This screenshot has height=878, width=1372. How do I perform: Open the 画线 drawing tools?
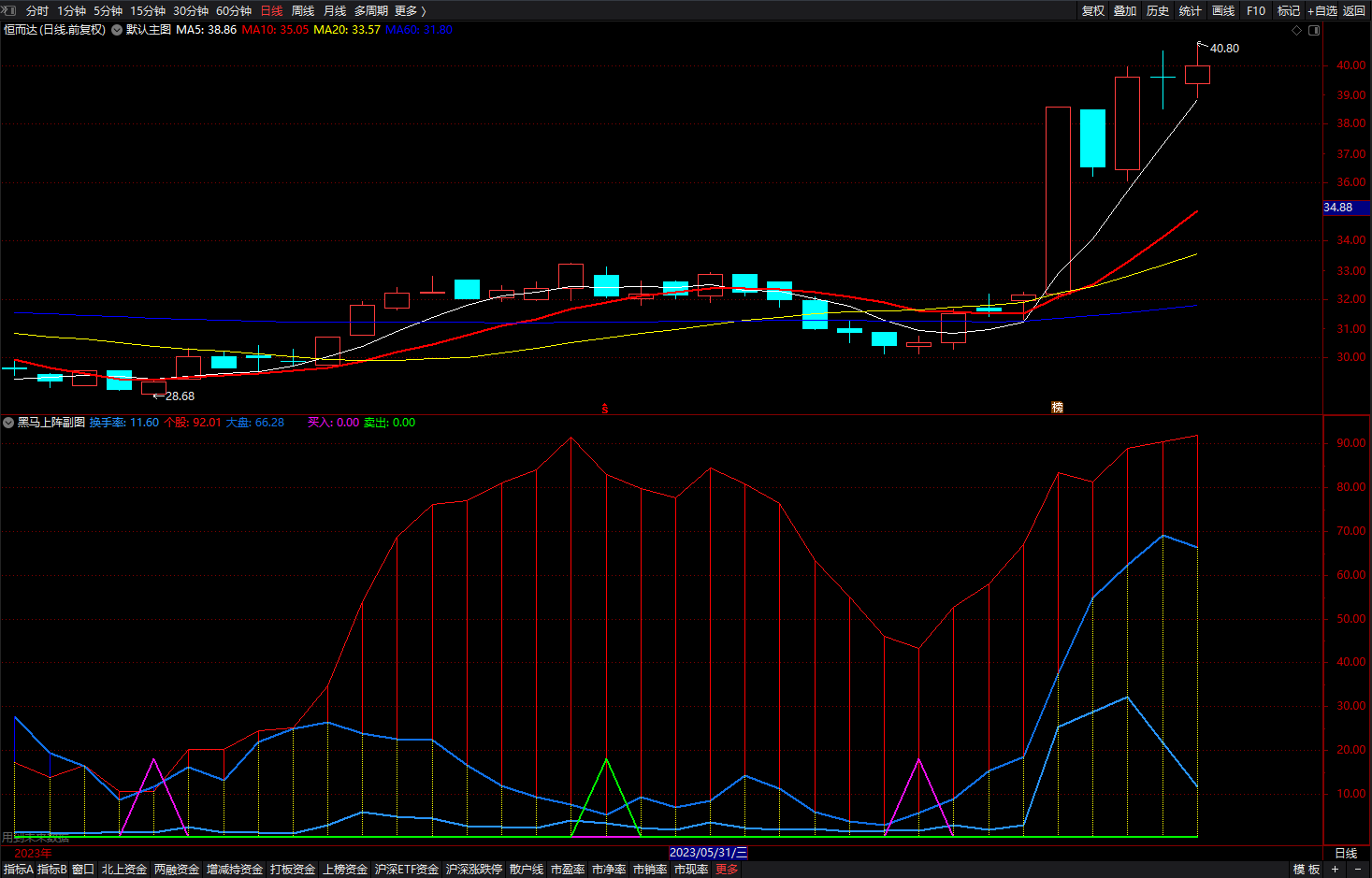point(1223,10)
